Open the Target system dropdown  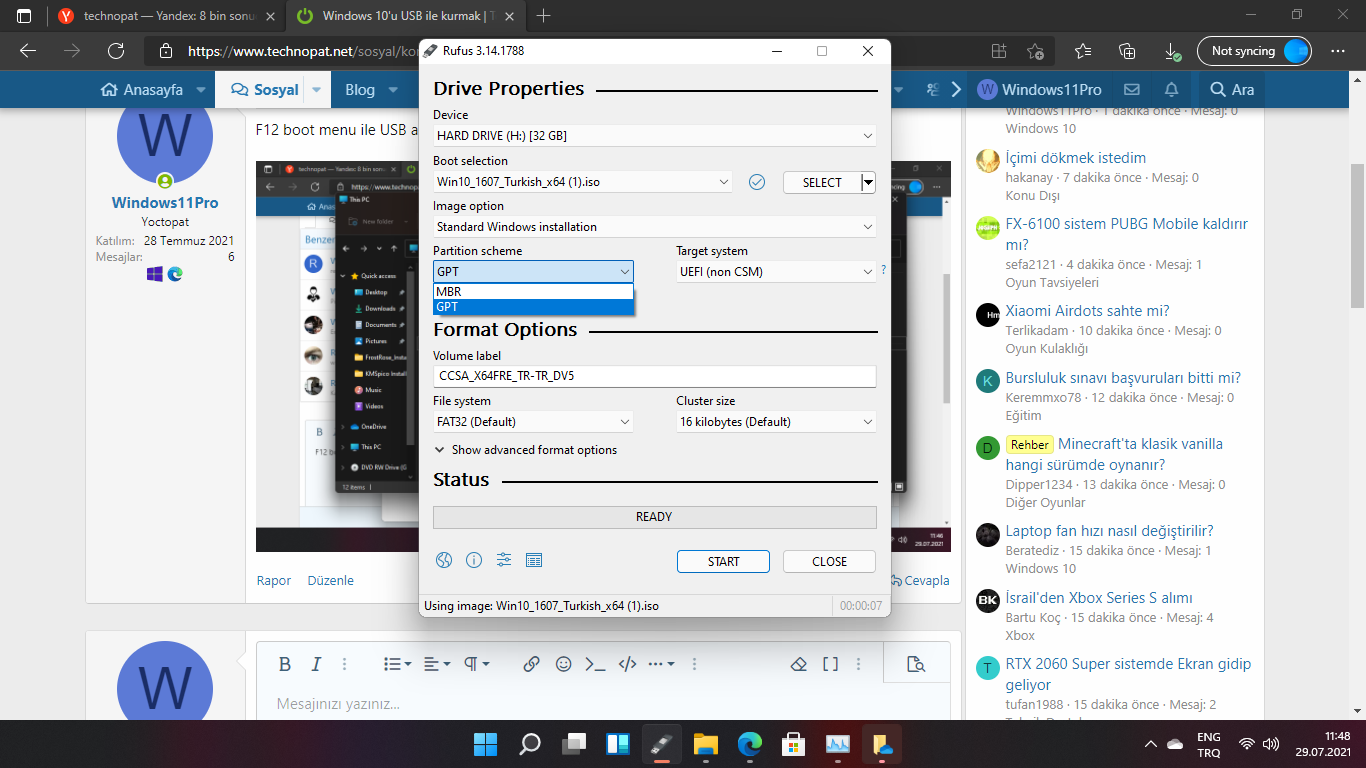point(776,271)
